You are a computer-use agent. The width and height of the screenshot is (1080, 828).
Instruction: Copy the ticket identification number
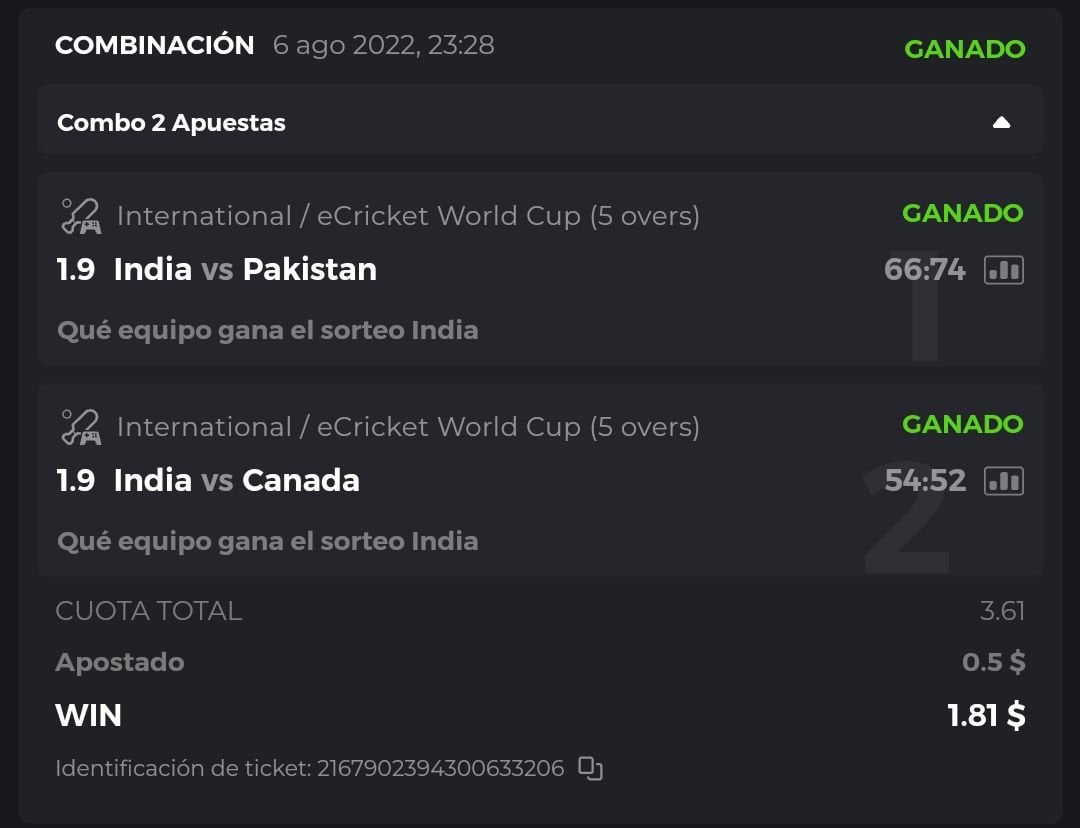click(x=591, y=769)
